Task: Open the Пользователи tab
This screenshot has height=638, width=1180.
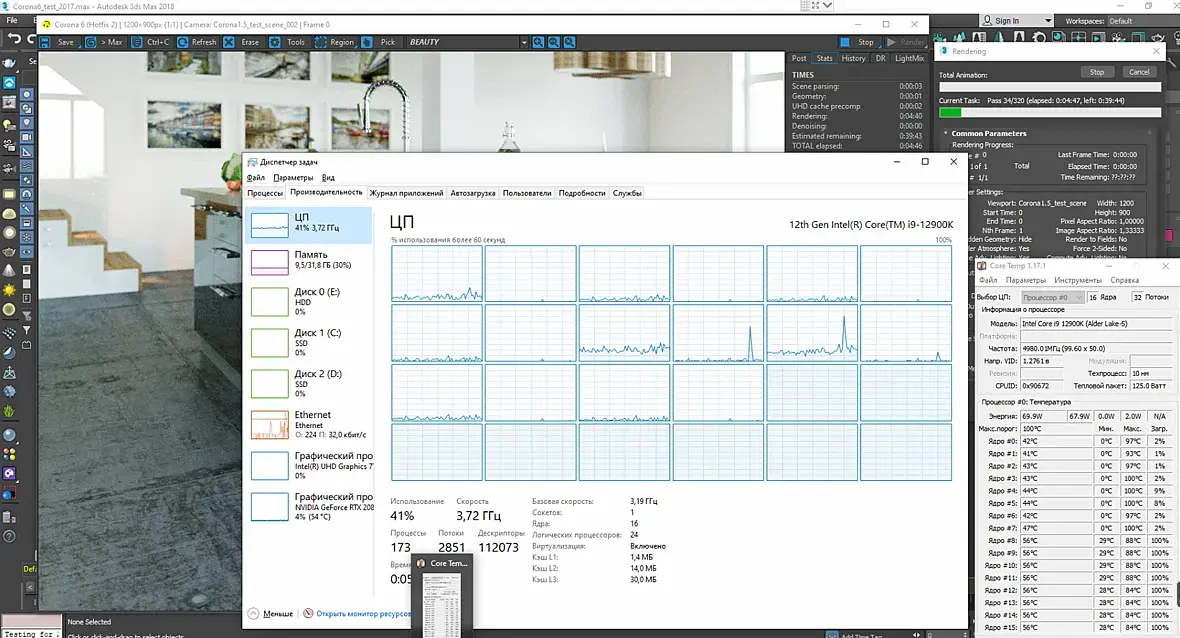Action: [527, 193]
